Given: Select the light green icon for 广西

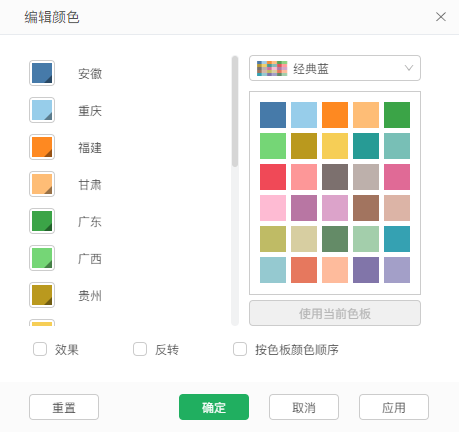Looking at the screenshot, I should point(42,258).
